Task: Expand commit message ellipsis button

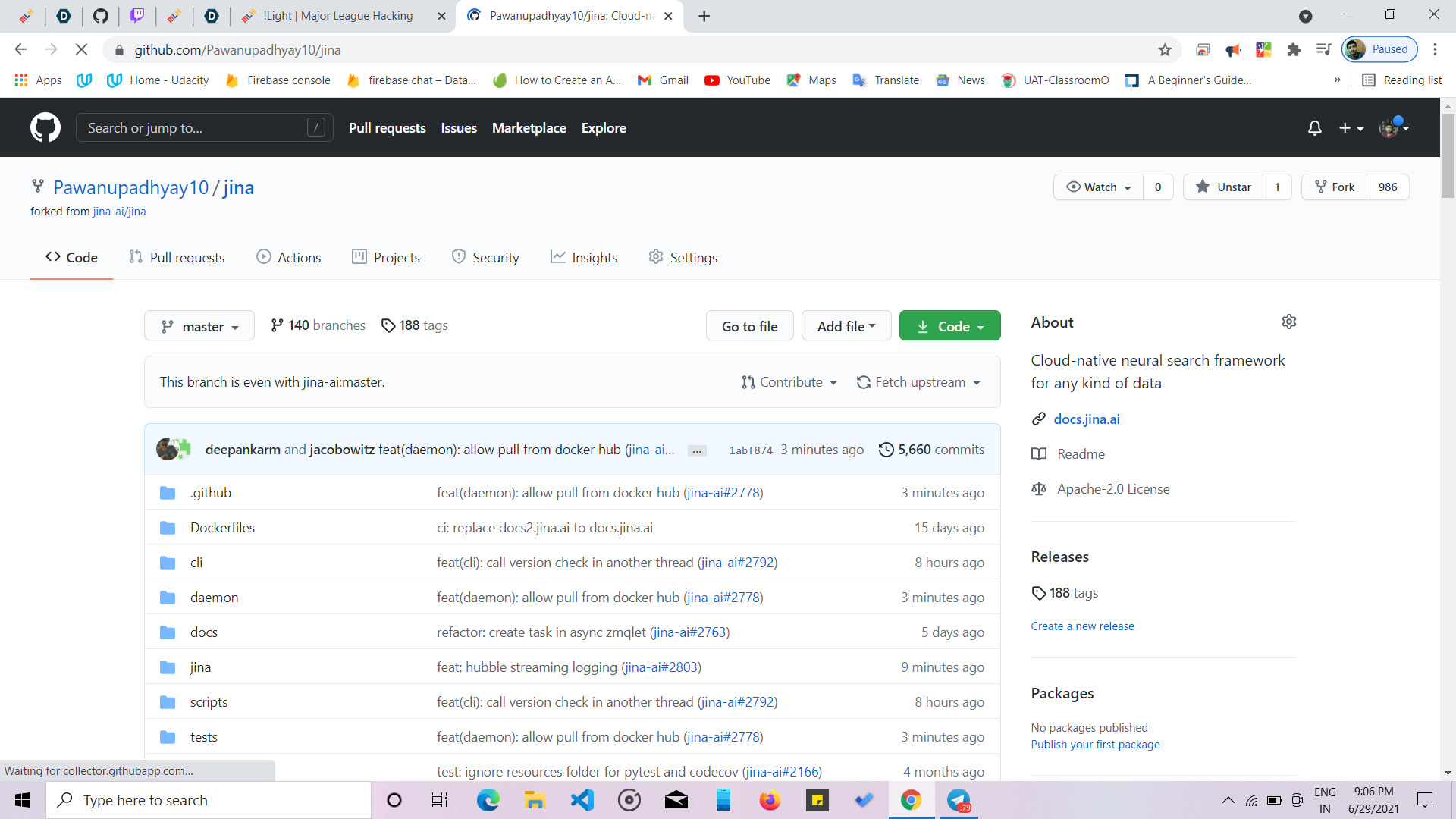Action: point(697,451)
